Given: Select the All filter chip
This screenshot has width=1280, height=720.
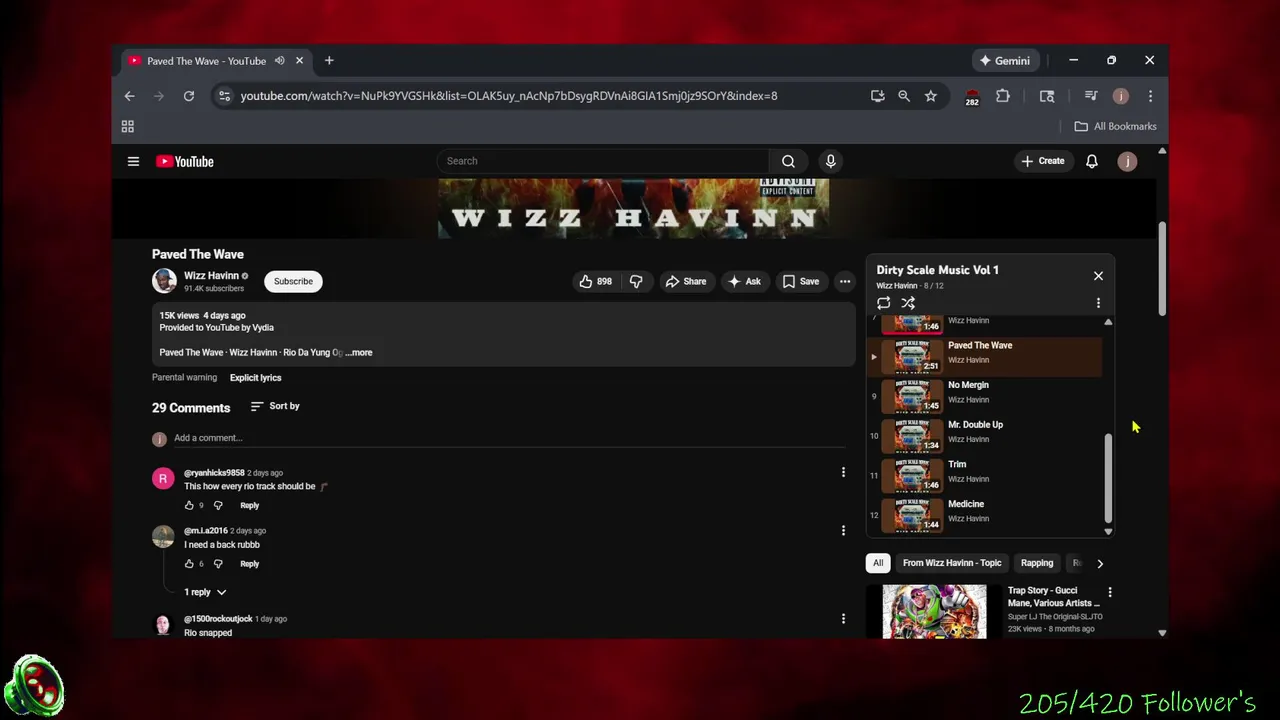Looking at the screenshot, I should [878, 563].
